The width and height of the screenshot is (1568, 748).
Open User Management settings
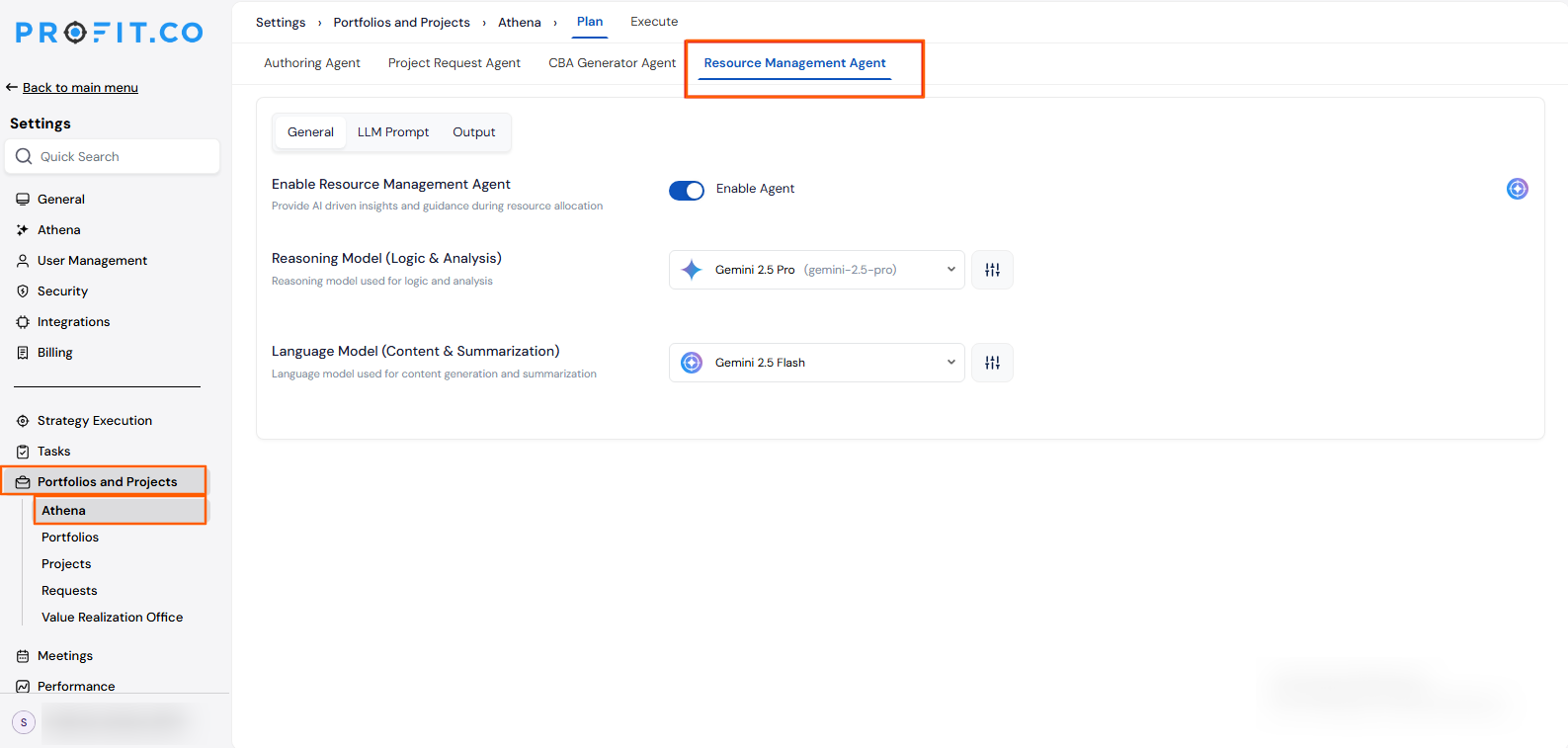coord(92,261)
